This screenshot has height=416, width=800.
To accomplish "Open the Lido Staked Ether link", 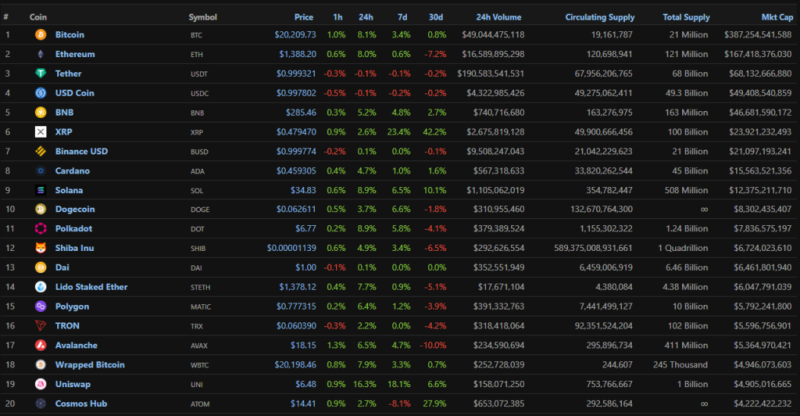I will coord(91,287).
